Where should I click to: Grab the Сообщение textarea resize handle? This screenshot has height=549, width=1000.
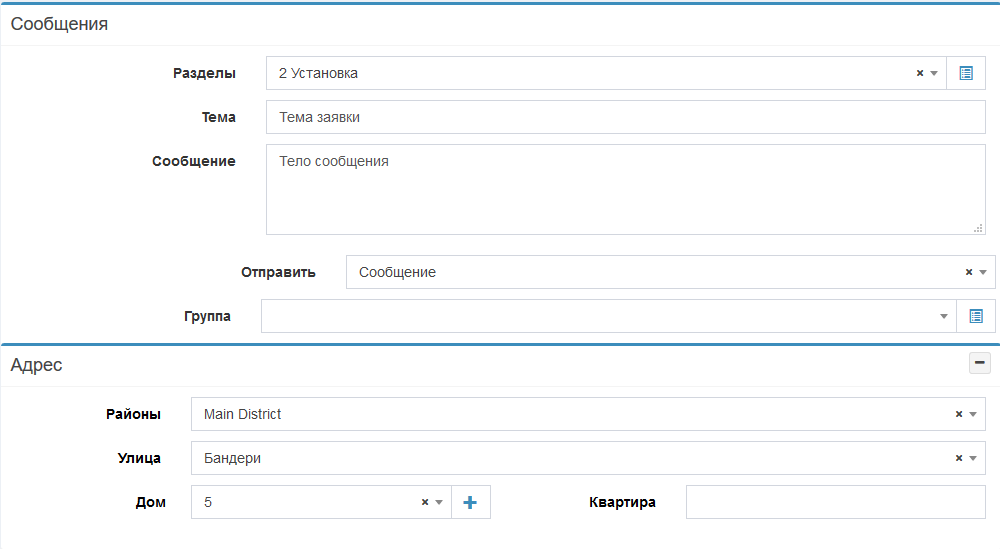pyautogui.click(x=978, y=228)
